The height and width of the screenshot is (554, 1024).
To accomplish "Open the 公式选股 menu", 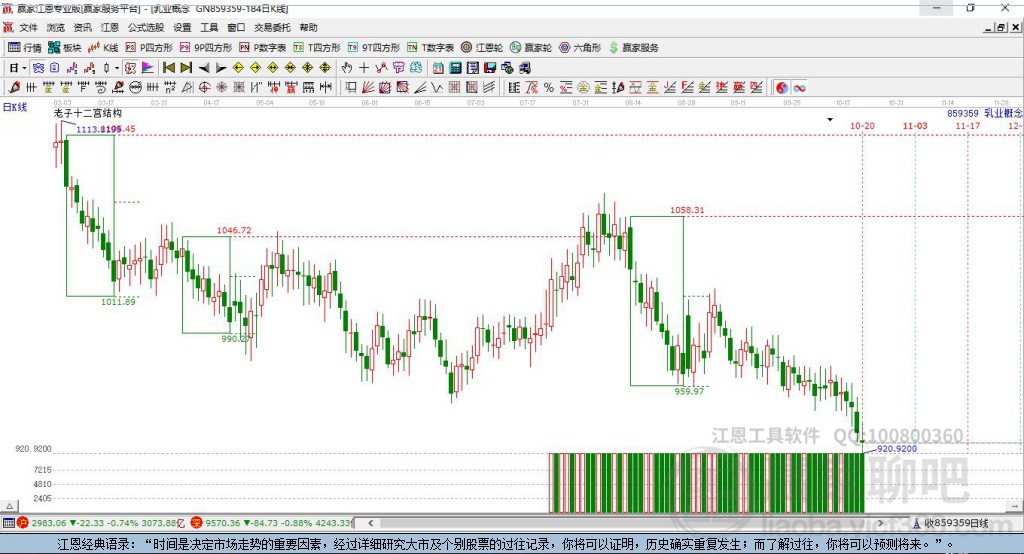I will point(146,27).
